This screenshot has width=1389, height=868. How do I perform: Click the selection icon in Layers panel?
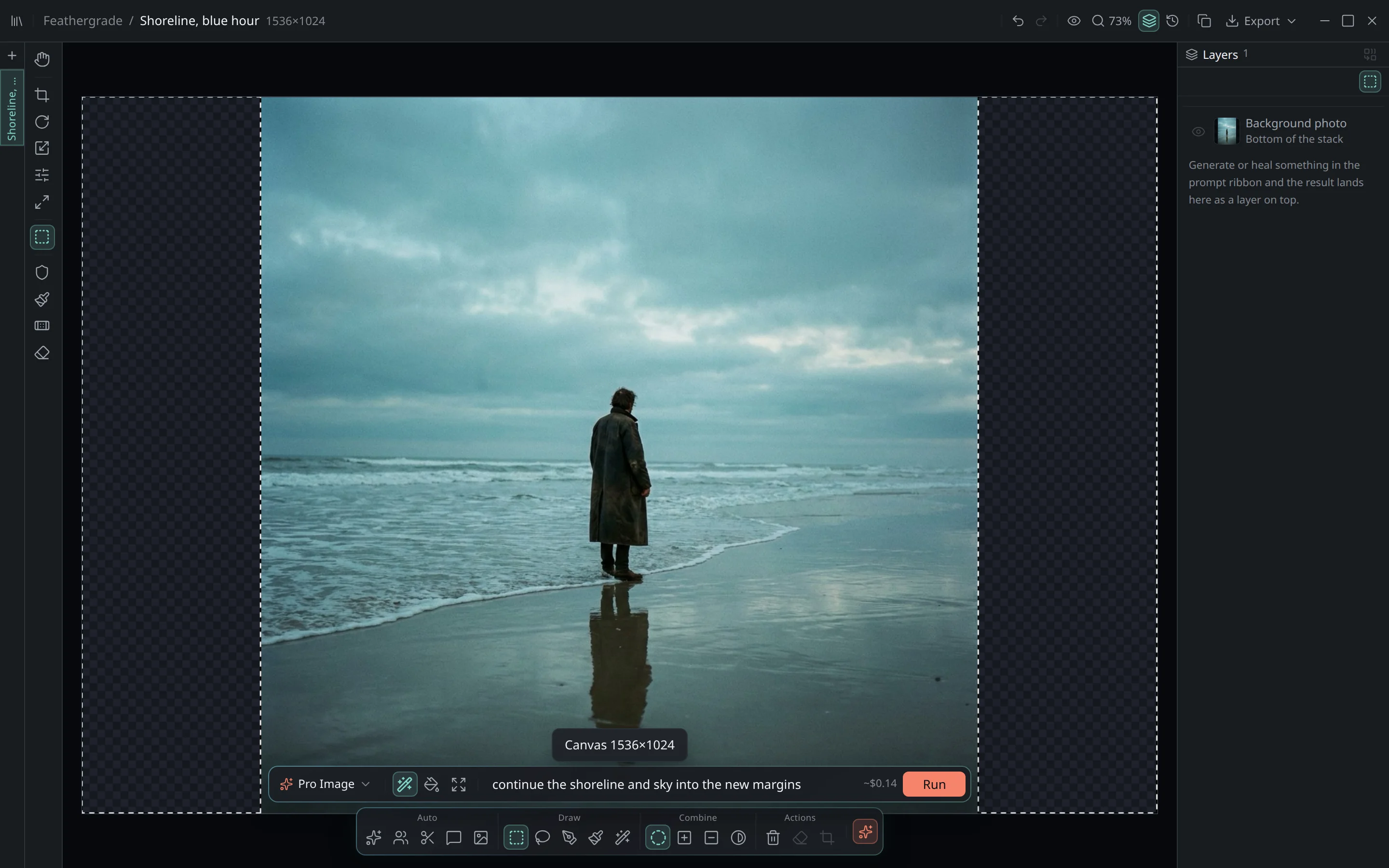pyautogui.click(x=1370, y=81)
